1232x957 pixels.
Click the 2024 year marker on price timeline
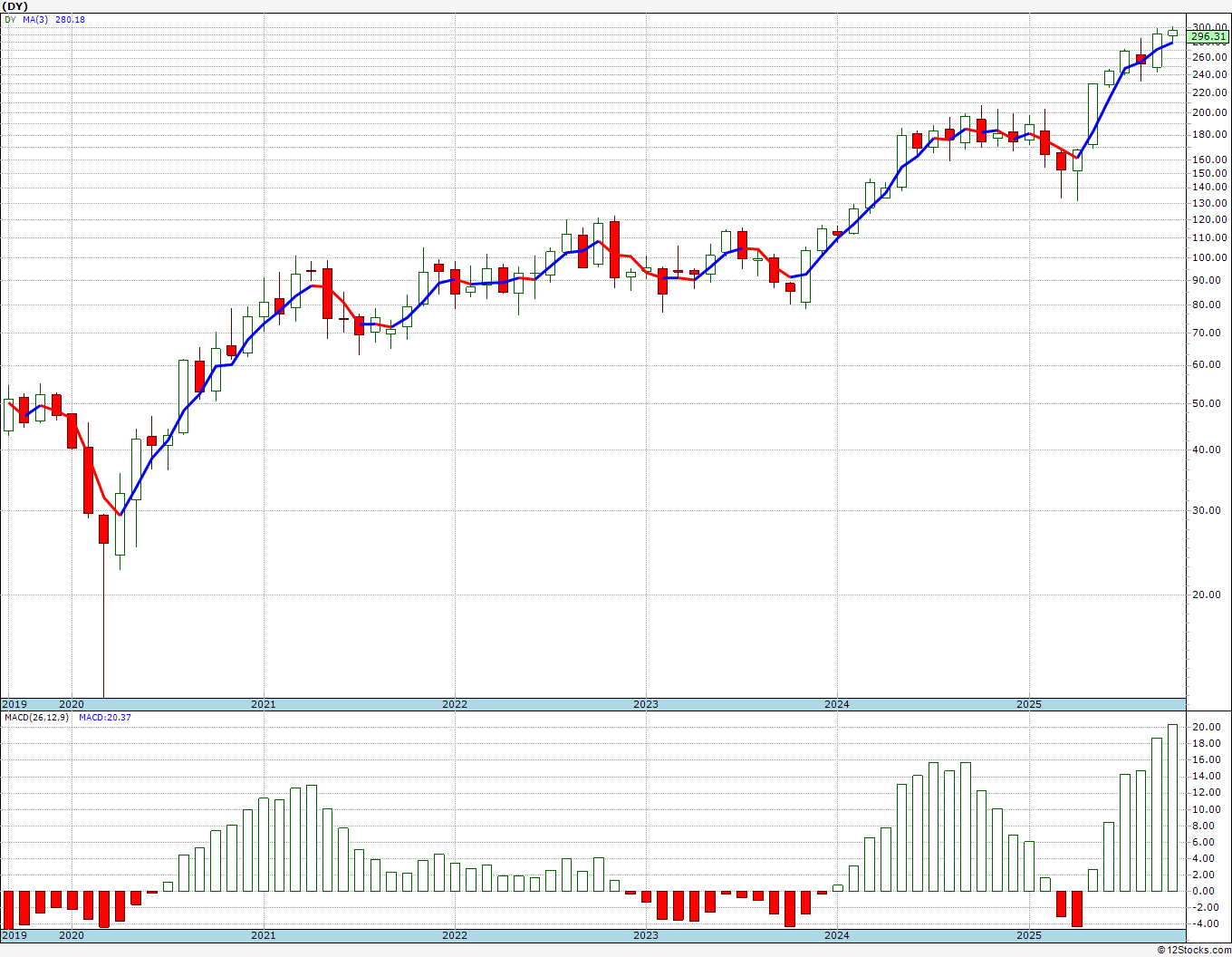click(x=837, y=704)
